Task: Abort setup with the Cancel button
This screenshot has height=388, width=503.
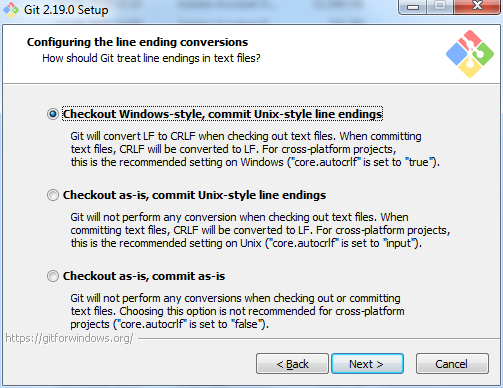Action: [x=452, y=364]
